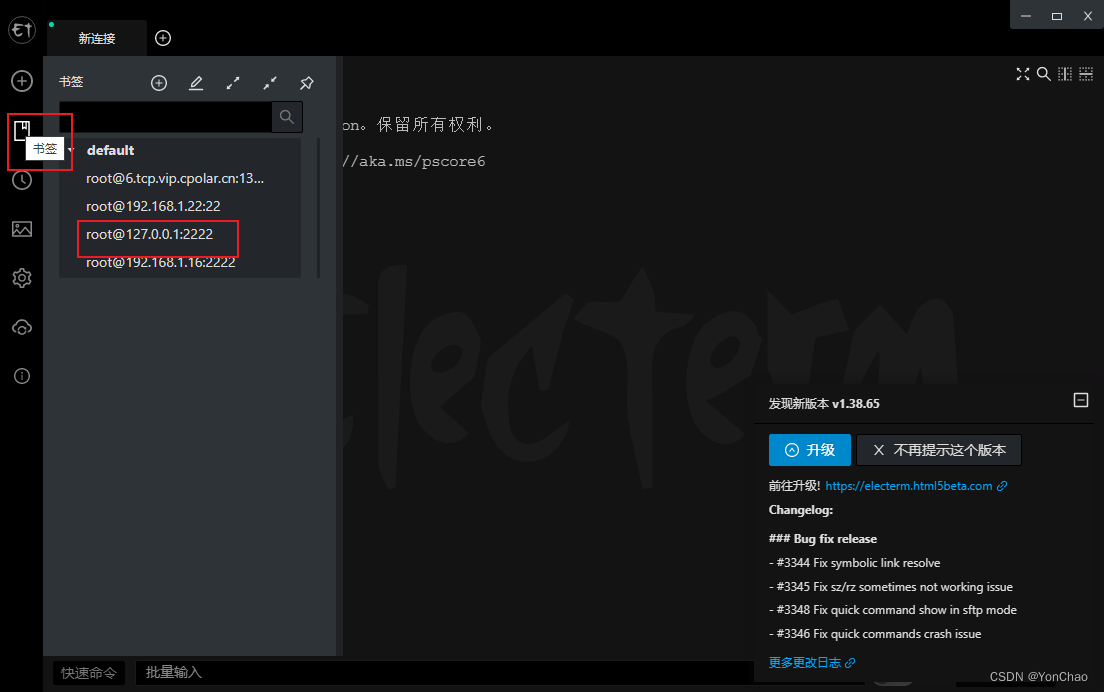Click 不再提示这个版本 button

939,450
